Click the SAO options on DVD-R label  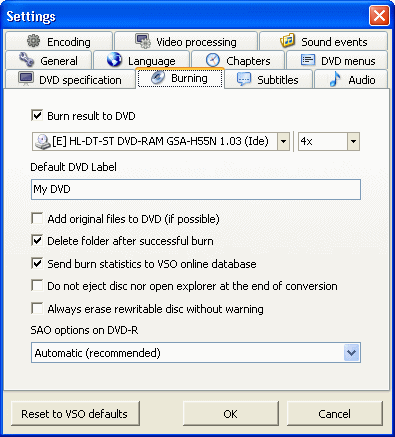84,330
